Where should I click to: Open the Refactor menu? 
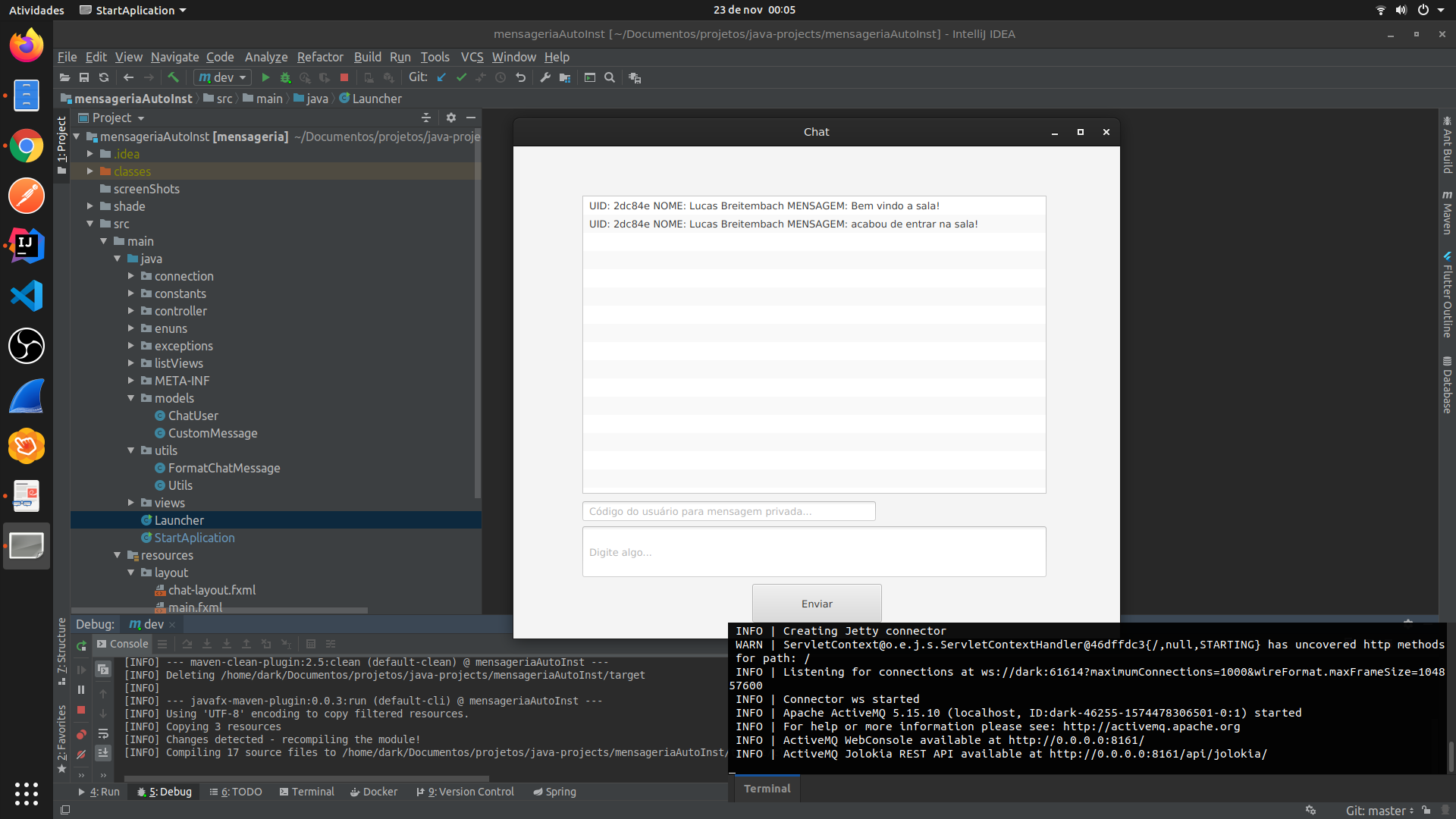click(x=319, y=57)
